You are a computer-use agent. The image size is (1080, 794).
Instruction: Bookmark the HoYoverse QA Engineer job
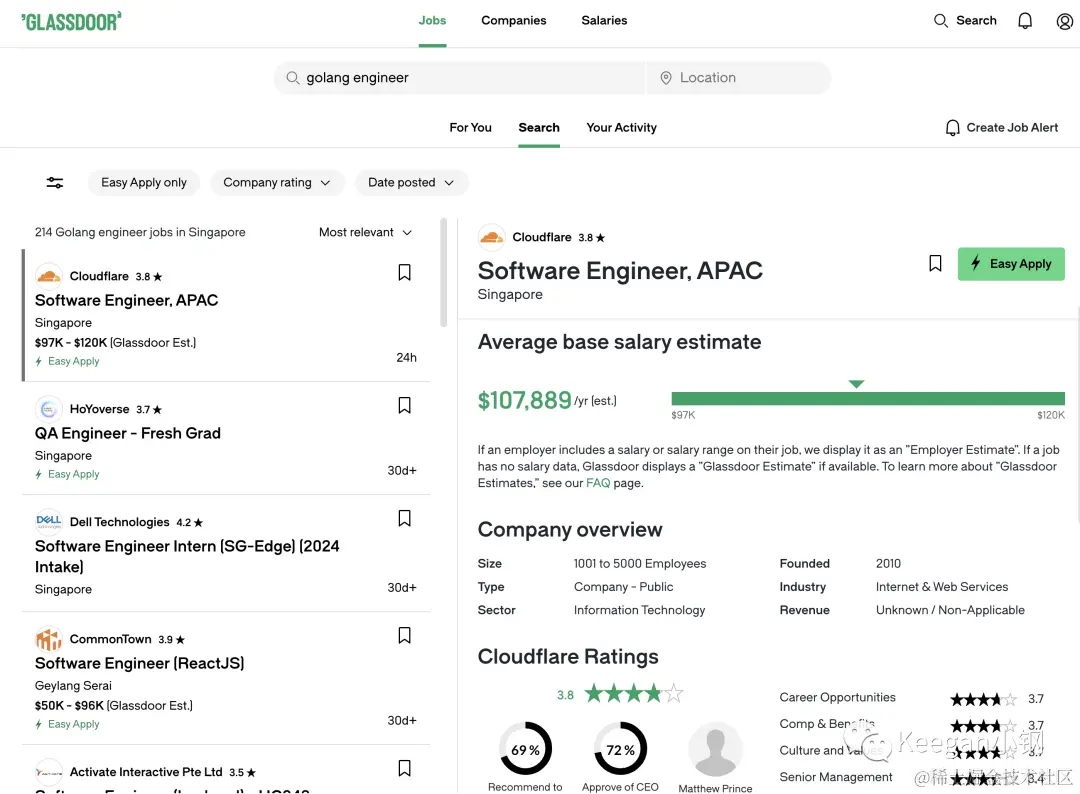click(405, 406)
